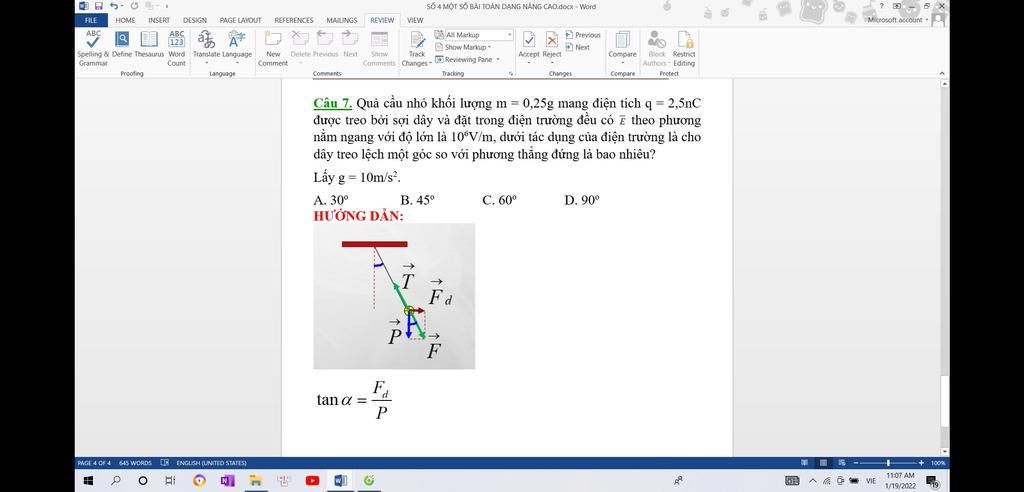Screen dimensions: 1024x492
Task: Switch to the INSERT tab
Action: [159, 20]
